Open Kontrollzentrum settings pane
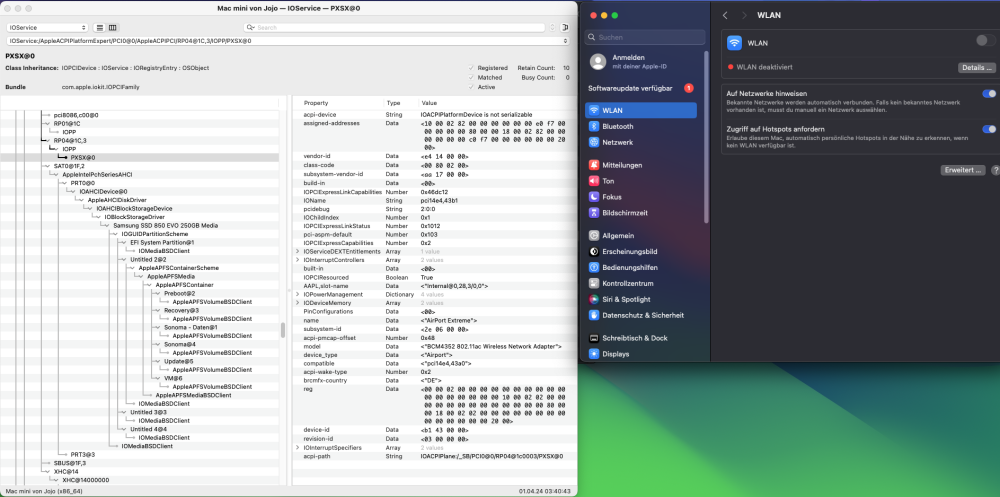Viewport: 1000px width, 497px height. (641, 283)
